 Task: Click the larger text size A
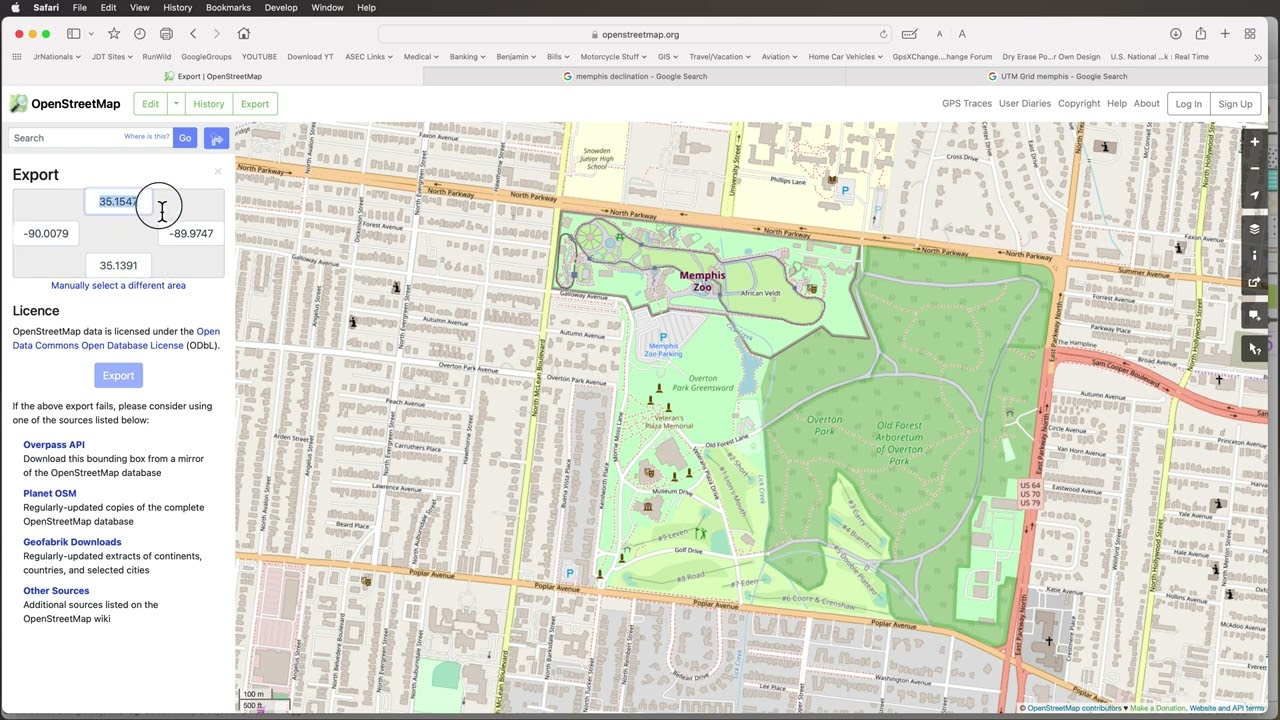962,34
